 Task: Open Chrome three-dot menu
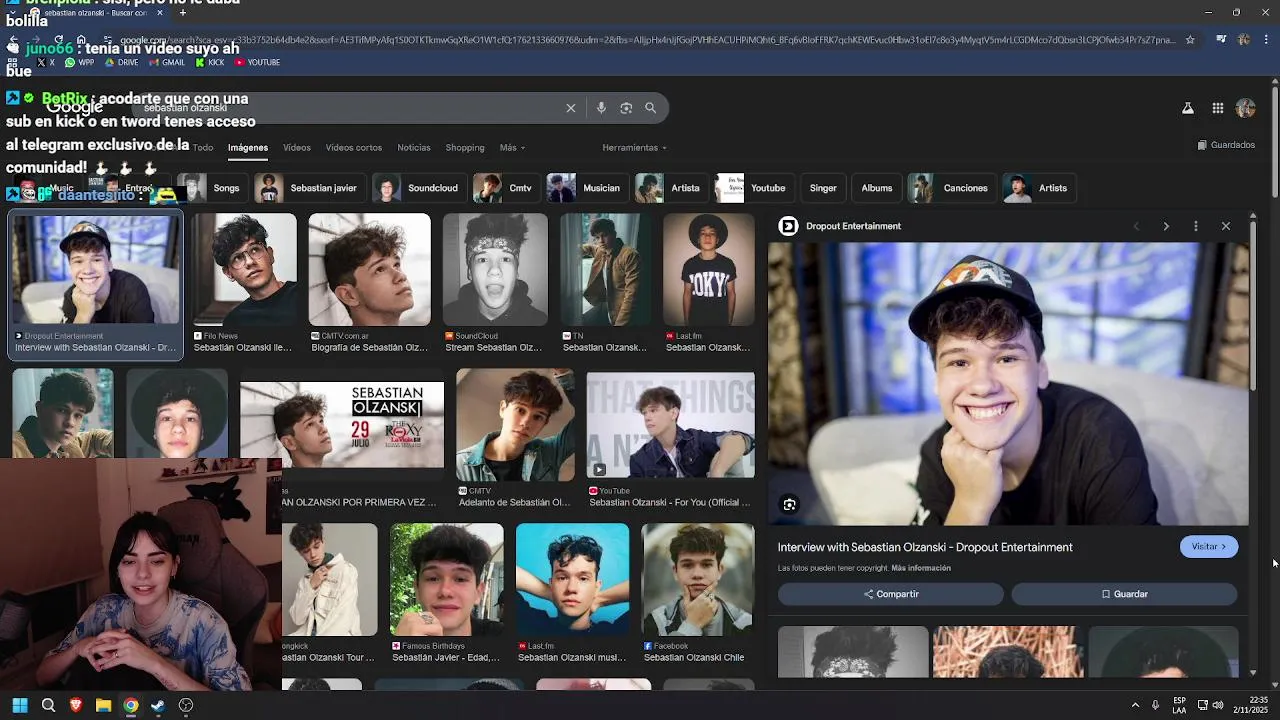point(1267,40)
